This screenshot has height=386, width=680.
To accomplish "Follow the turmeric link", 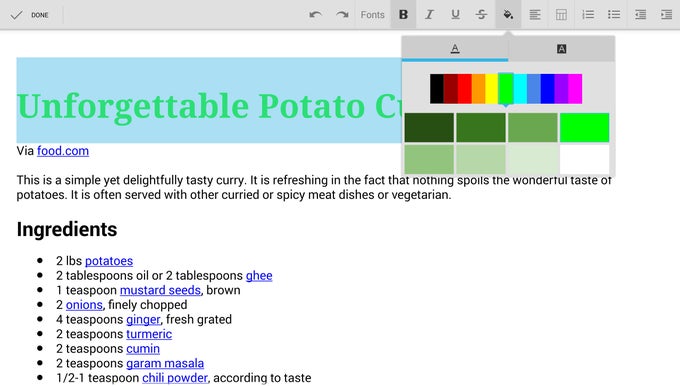I will tap(149, 334).
